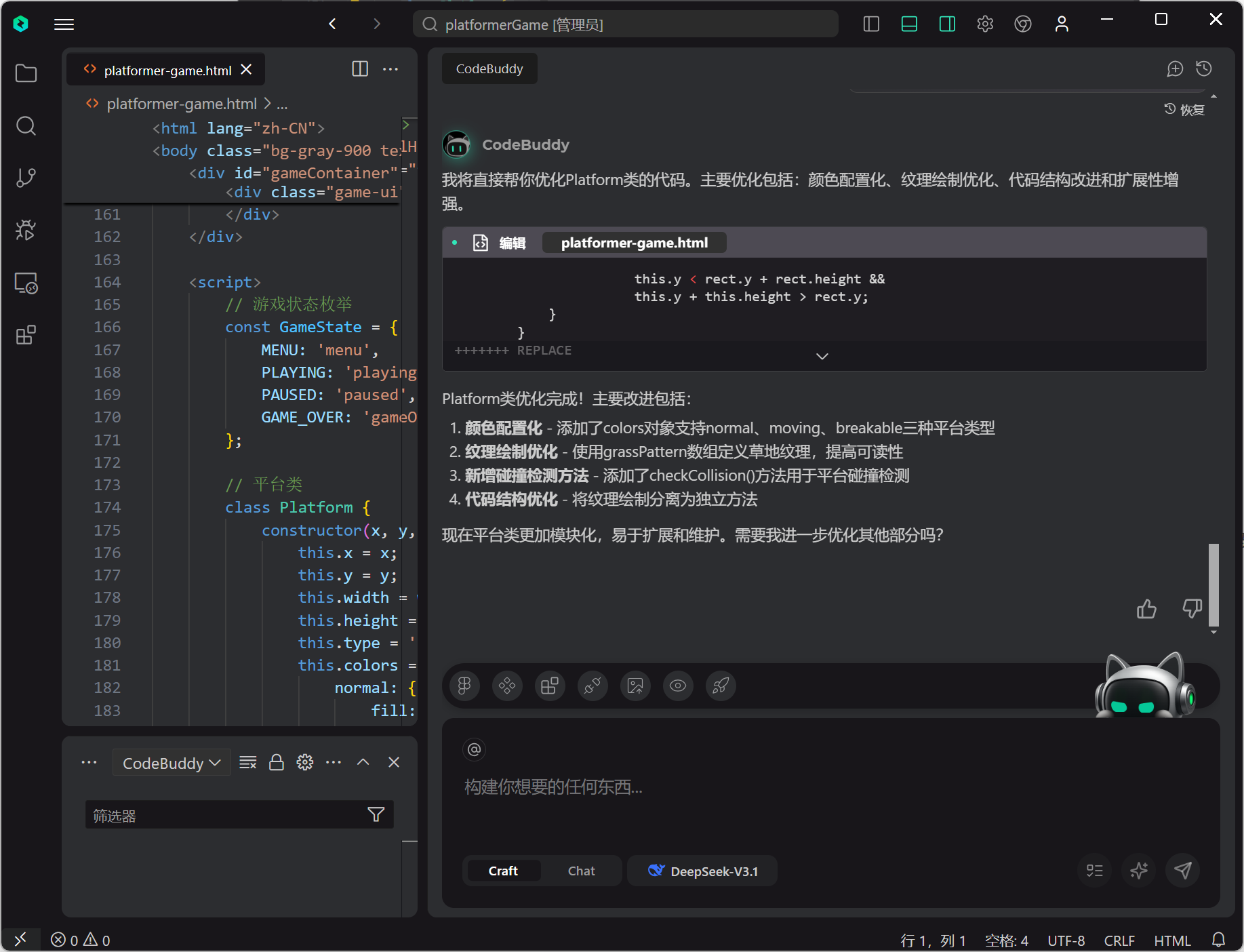This screenshot has height=952, width=1244.
Task: Expand the collapsed edit code block
Action: (x=822, y=357)
